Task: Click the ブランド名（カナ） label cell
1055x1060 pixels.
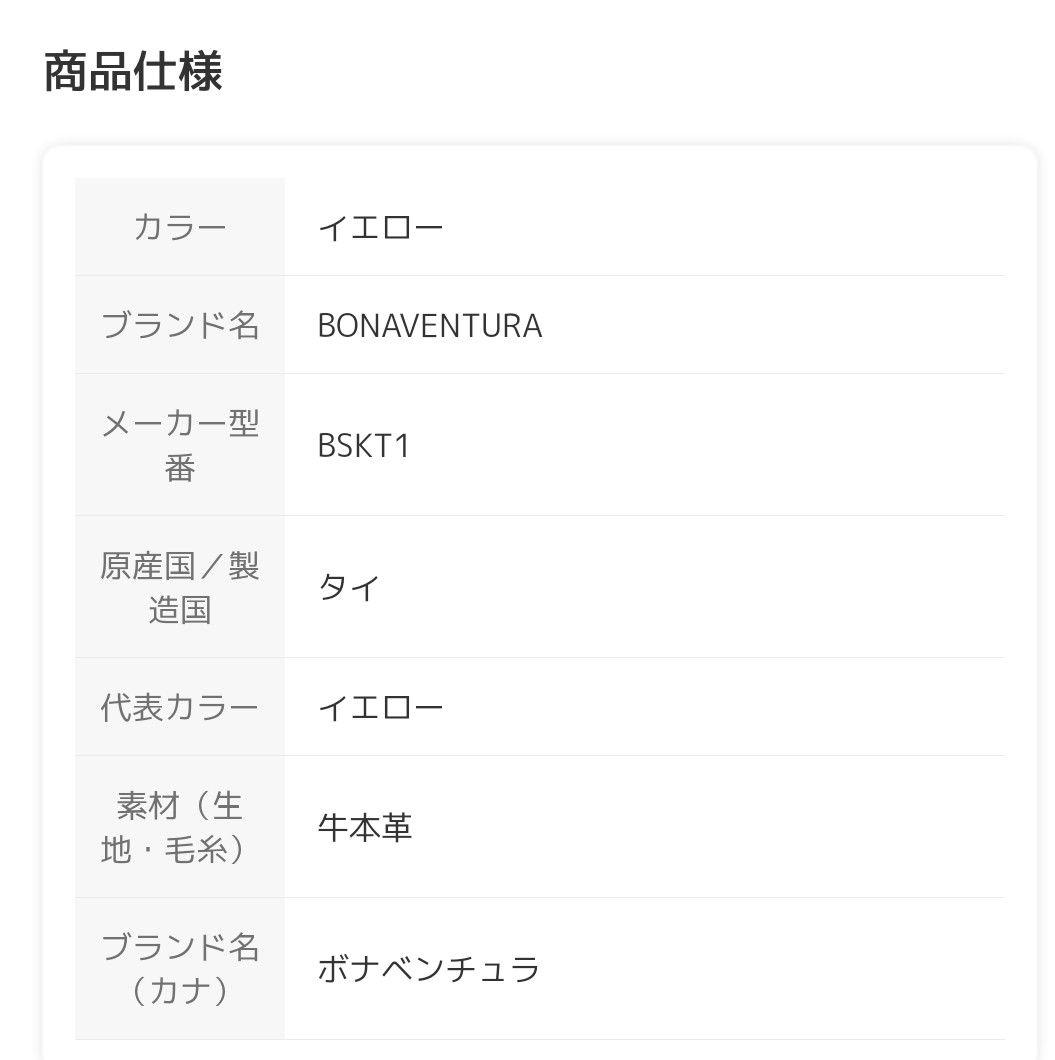Action: click(180, 968)
